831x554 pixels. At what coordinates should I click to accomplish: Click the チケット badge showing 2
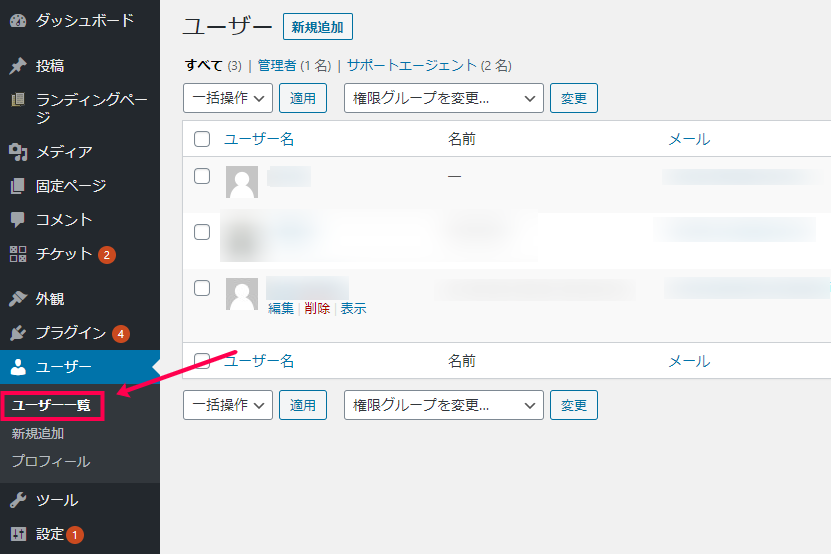[107, 255]
